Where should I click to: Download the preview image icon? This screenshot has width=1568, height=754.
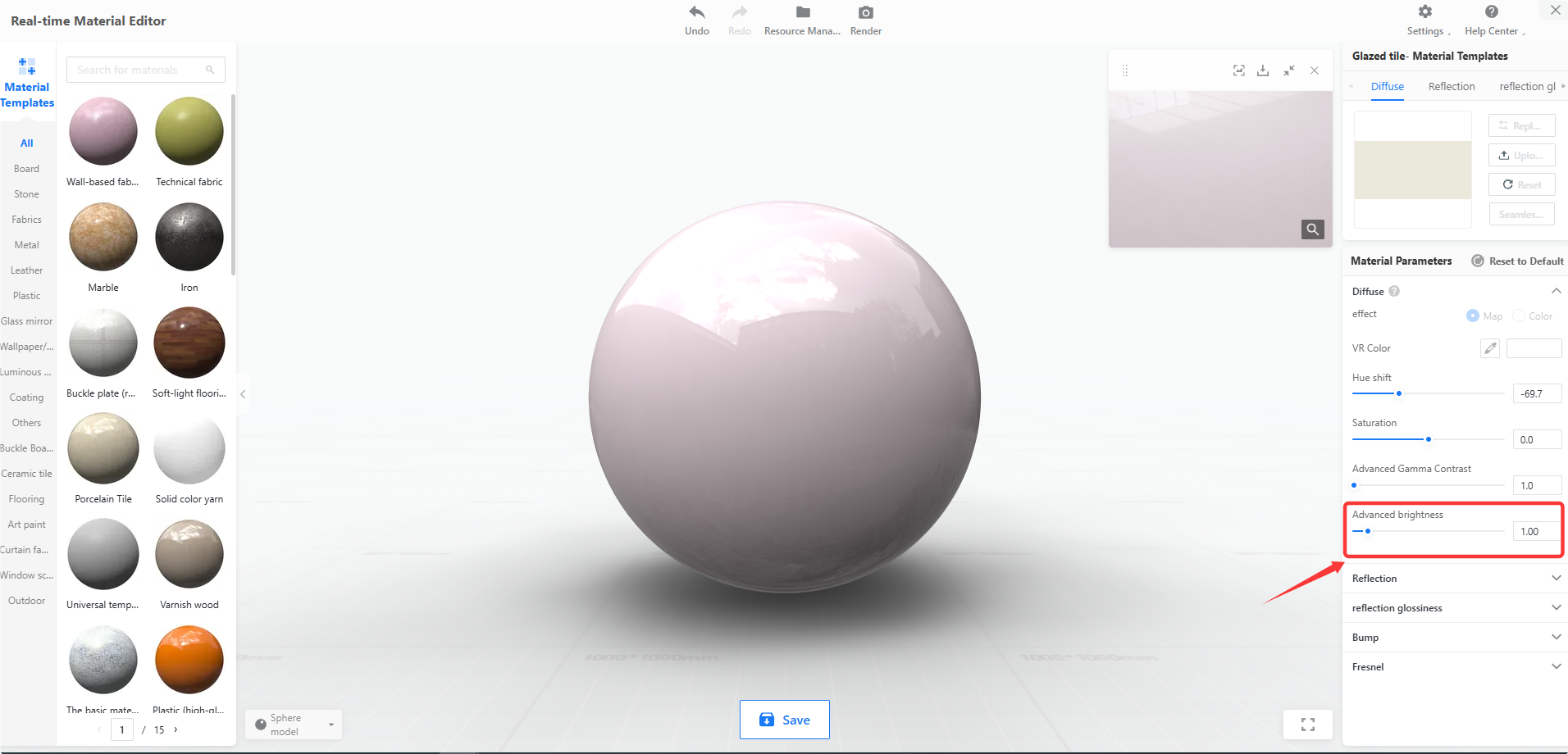pos(1263,70)
